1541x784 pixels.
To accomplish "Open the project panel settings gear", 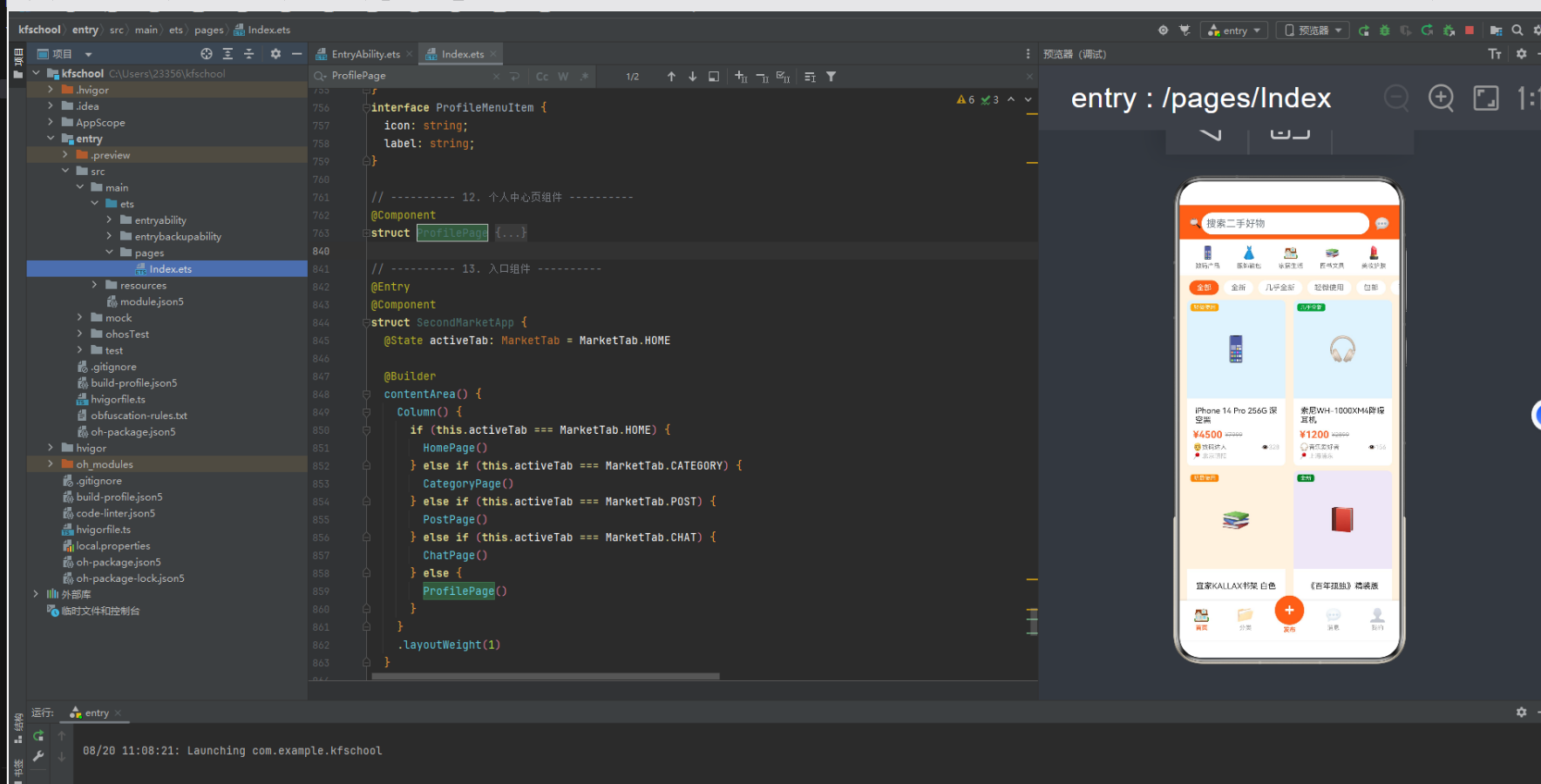I will [275, 54].
